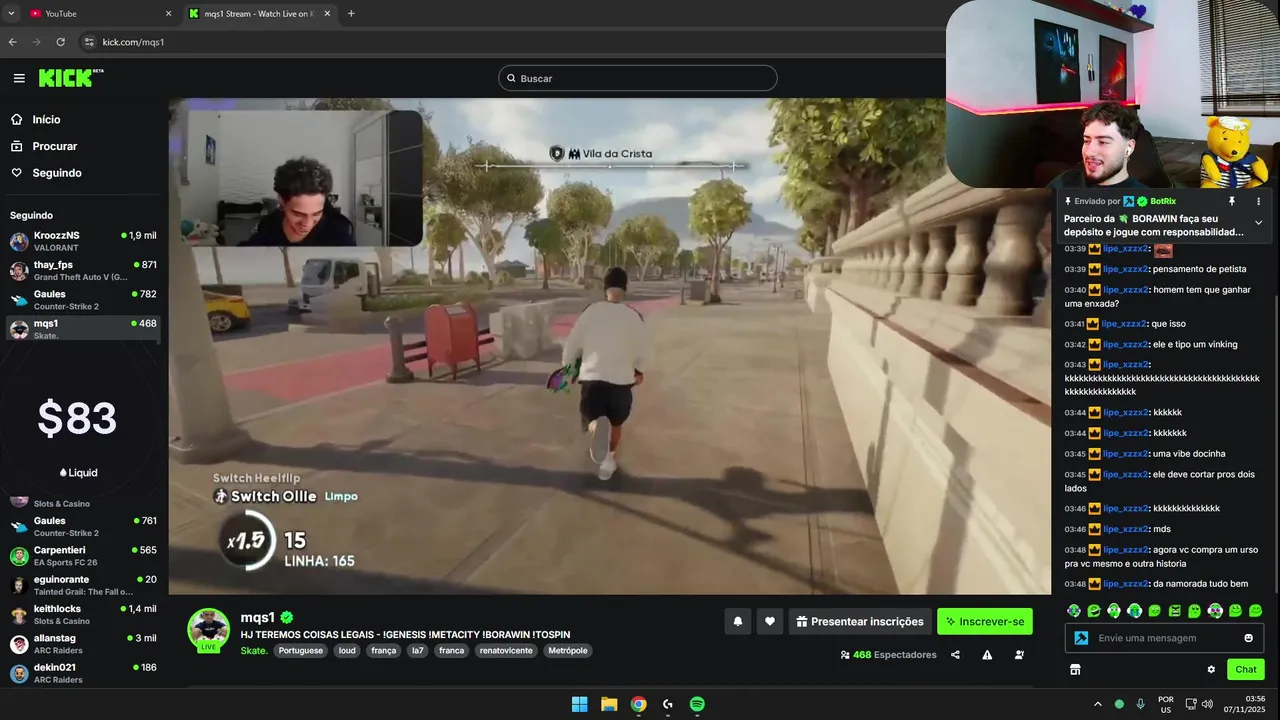Click the pin icon on pinned message
This screenshot has width=1280, height=720.
tap(1232, 201)
